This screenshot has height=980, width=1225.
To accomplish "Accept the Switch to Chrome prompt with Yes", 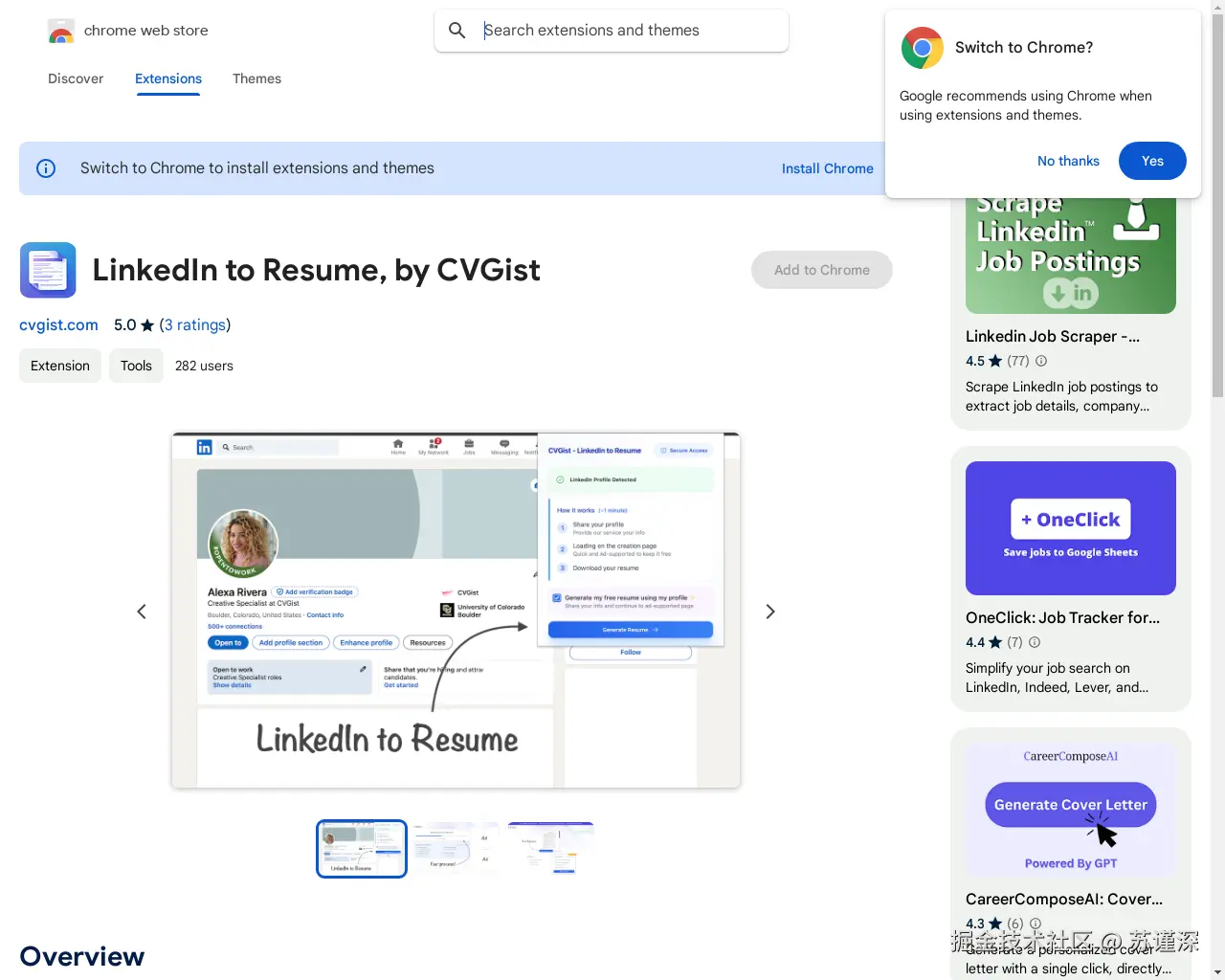I will (x=1152, y=161).
